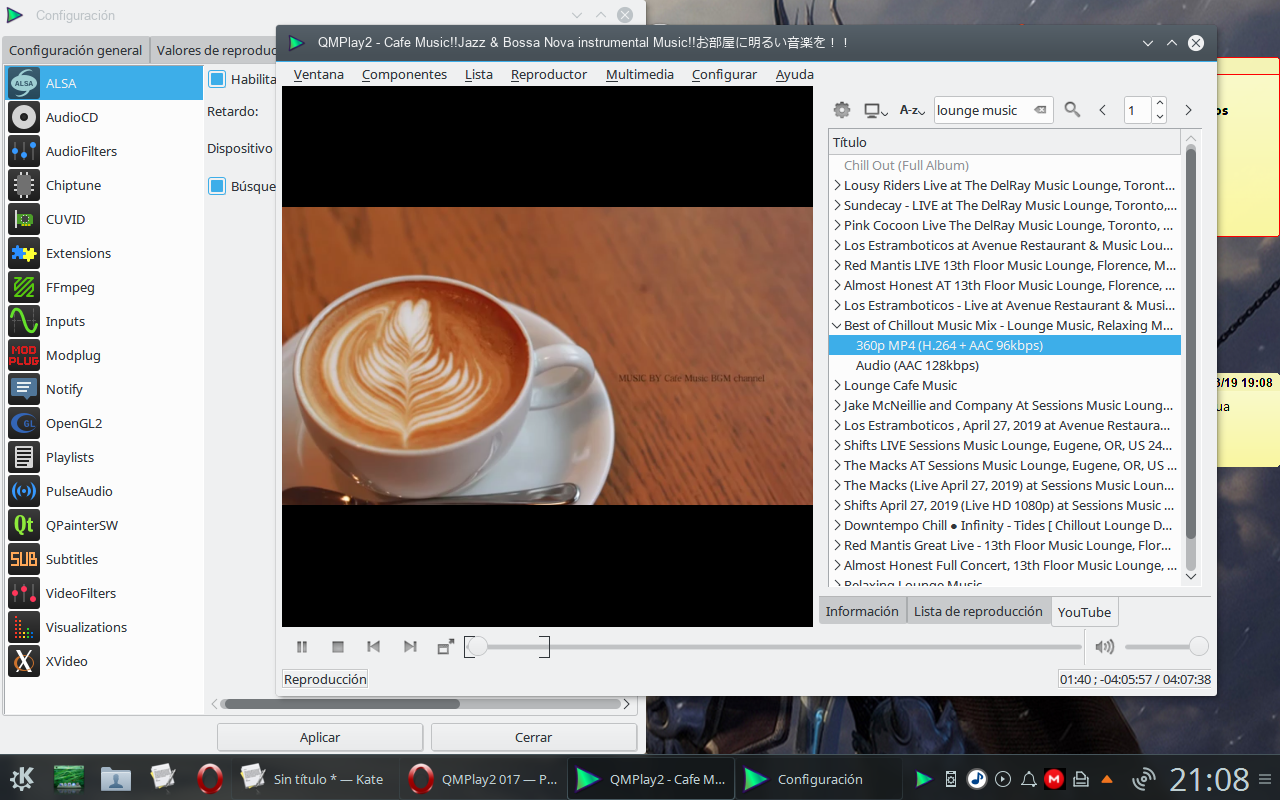Image resolution: width=1280 pixels, height=800 pixels.
Task: Select CUVID module
Action: click(104, 219)
